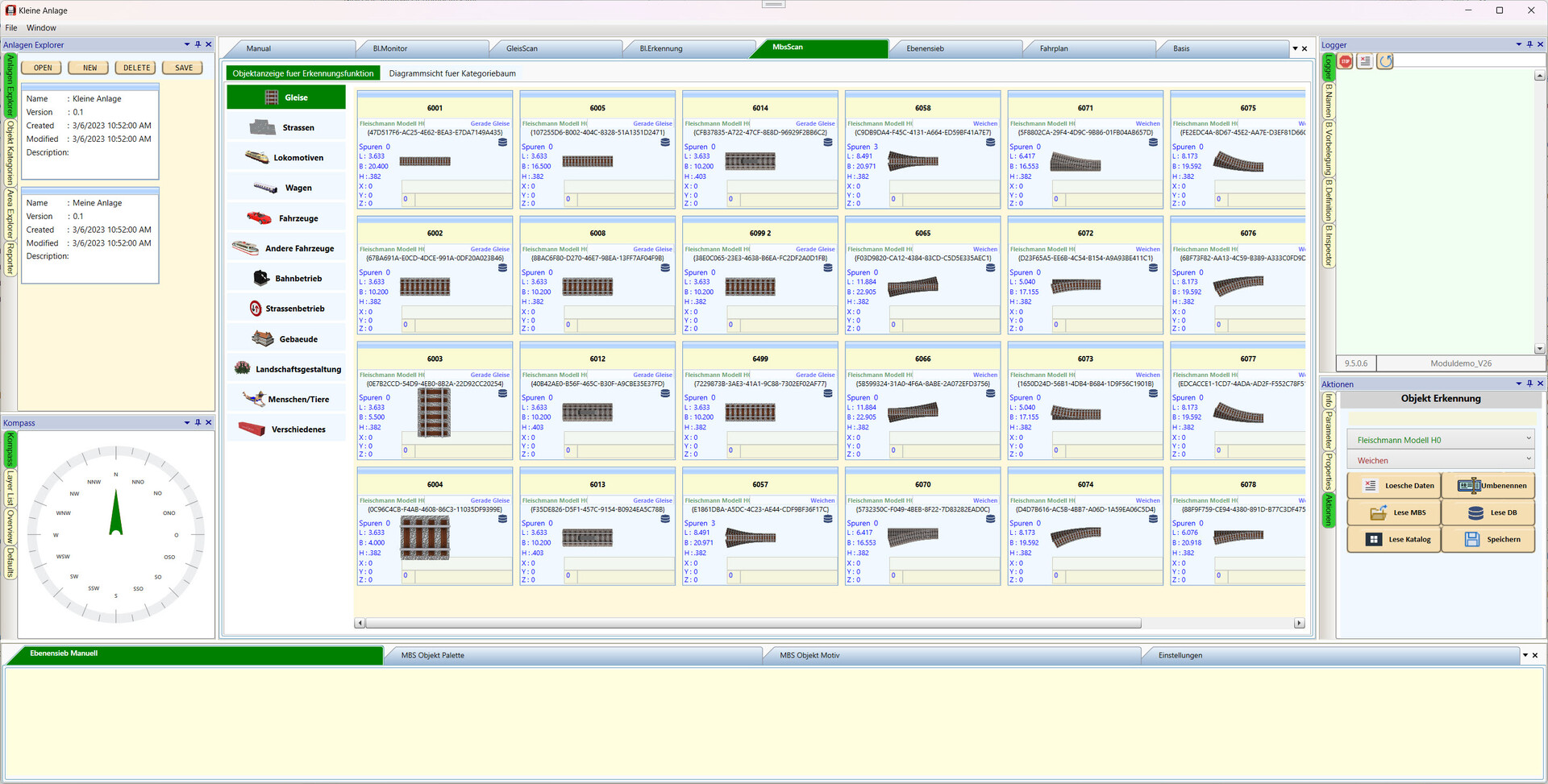Open the Diagrammsicht fuer Kategoriebaum tab
Viewport: 1548px width, 784px height.
tap(452, 73)
